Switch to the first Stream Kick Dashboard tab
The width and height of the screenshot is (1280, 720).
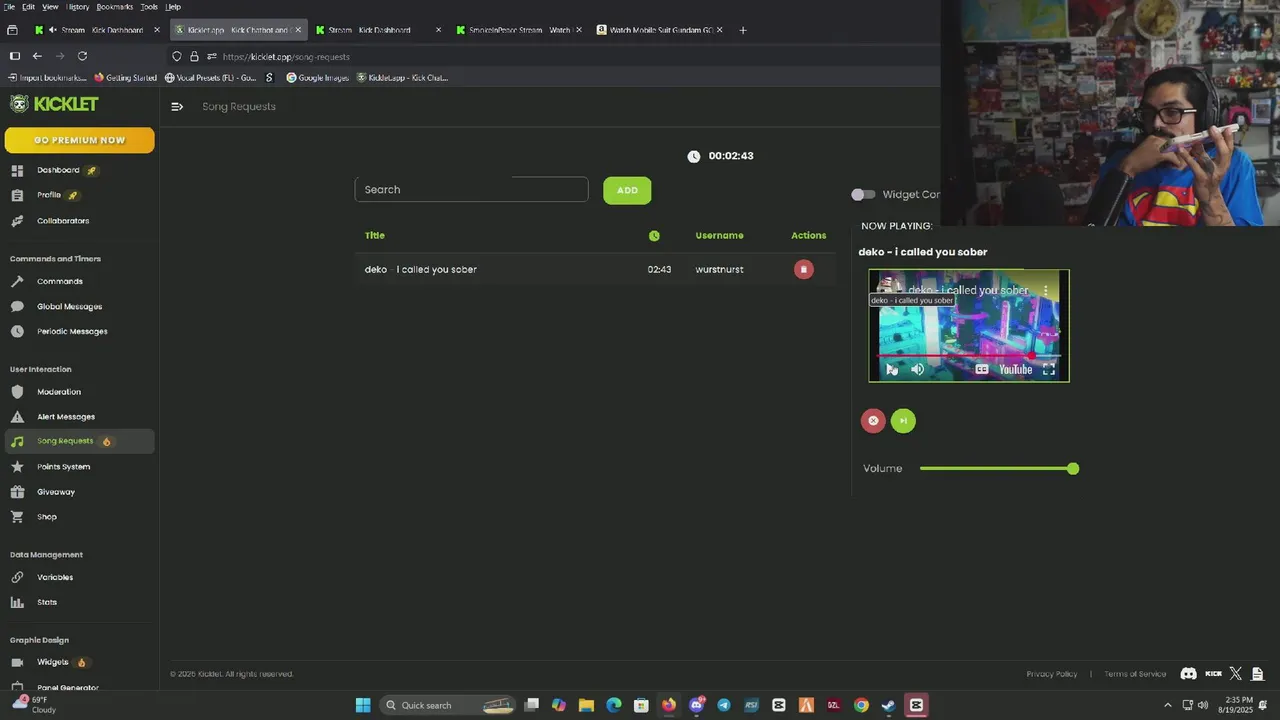click(95, 30)
